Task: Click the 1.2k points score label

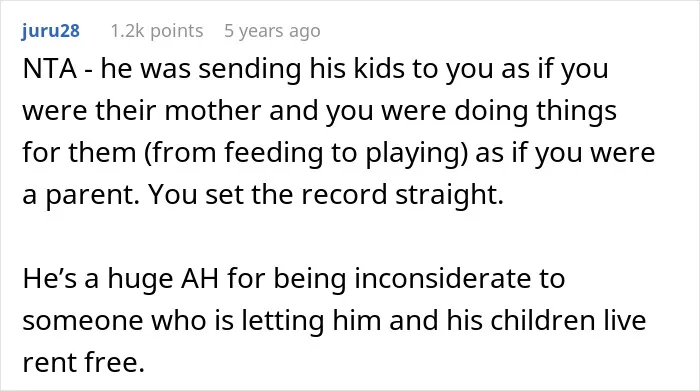Action: pyautogui.click(x=157, y=31)
